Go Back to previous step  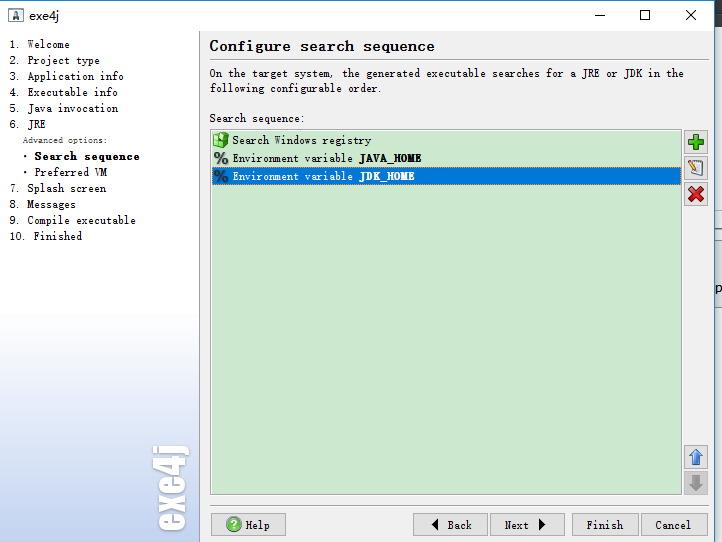pos(450,525)
